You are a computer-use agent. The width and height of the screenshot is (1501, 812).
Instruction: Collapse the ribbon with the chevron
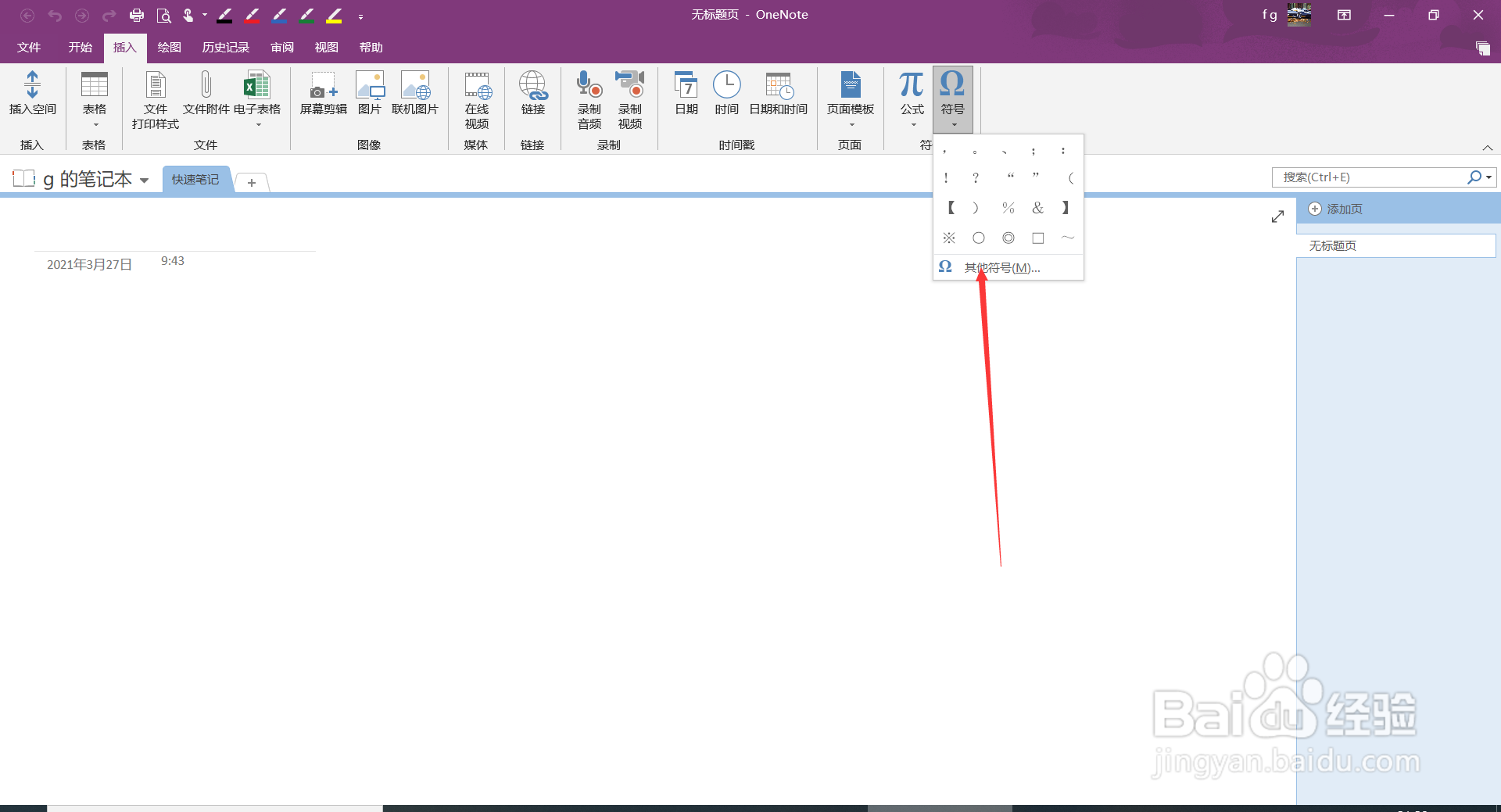pyautogui.click(x=1488, y=148)
